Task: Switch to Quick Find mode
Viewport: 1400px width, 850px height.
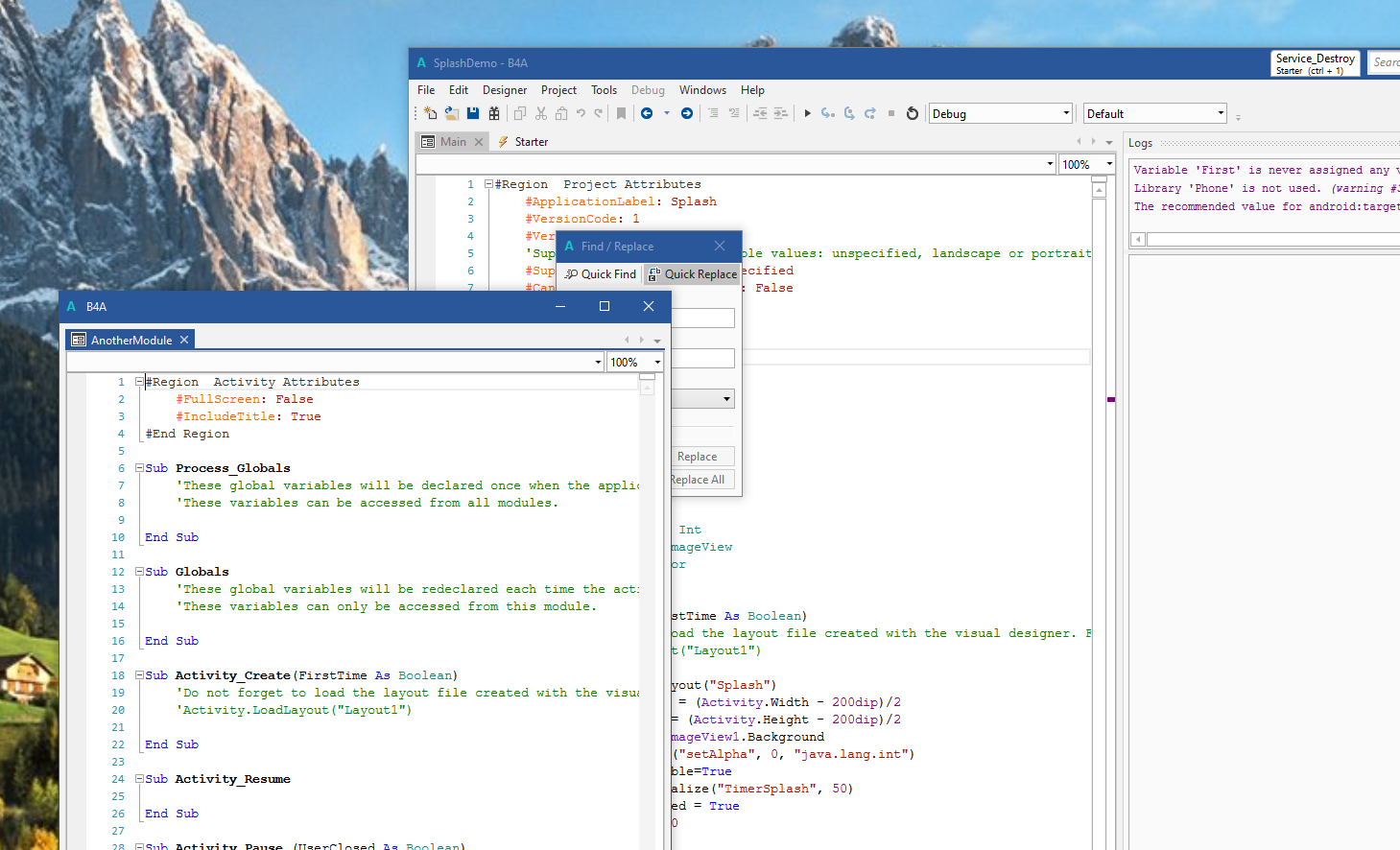Action: coord(600,273)
